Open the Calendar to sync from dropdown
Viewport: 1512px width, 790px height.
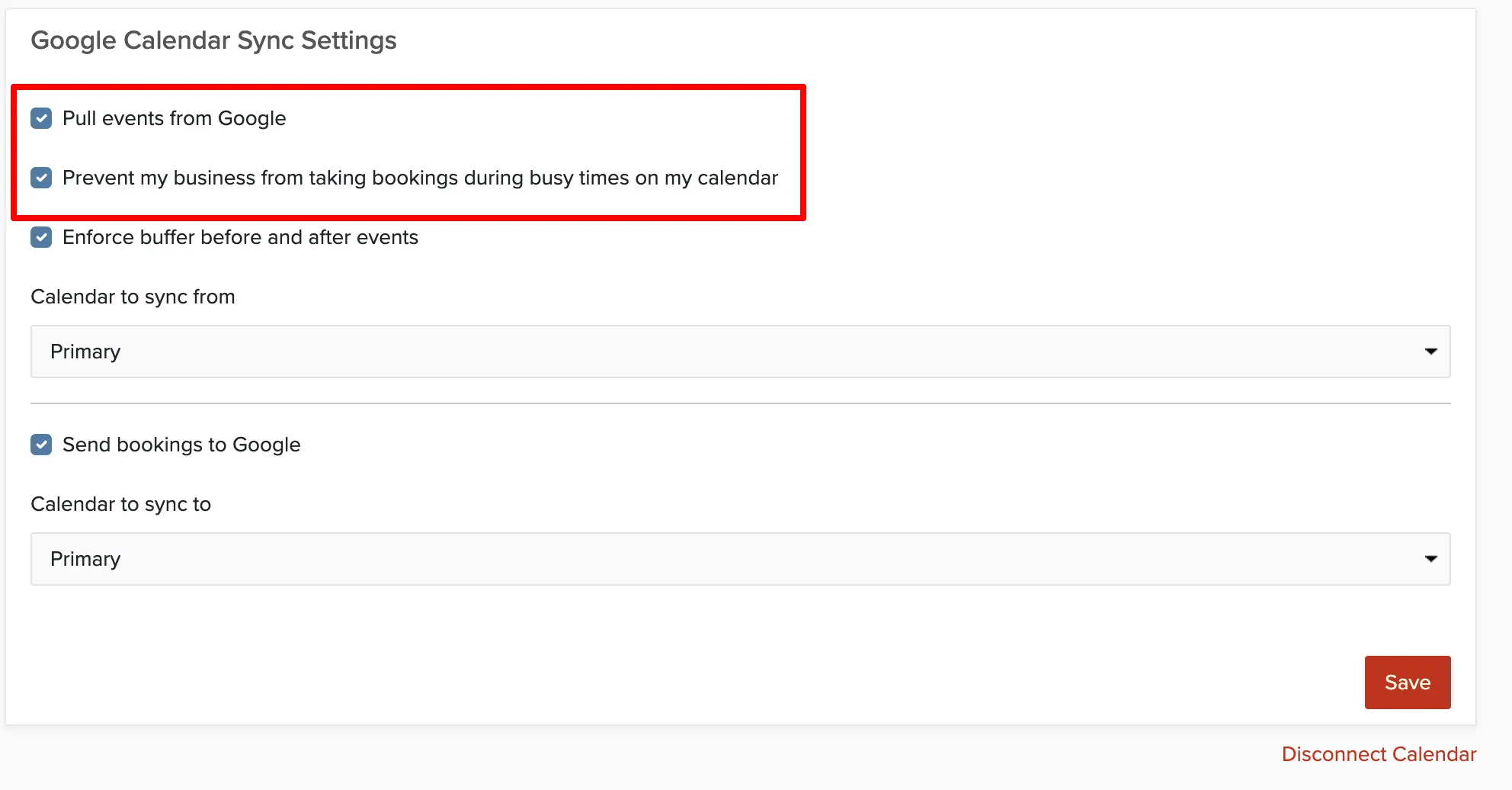coord(740,352)
